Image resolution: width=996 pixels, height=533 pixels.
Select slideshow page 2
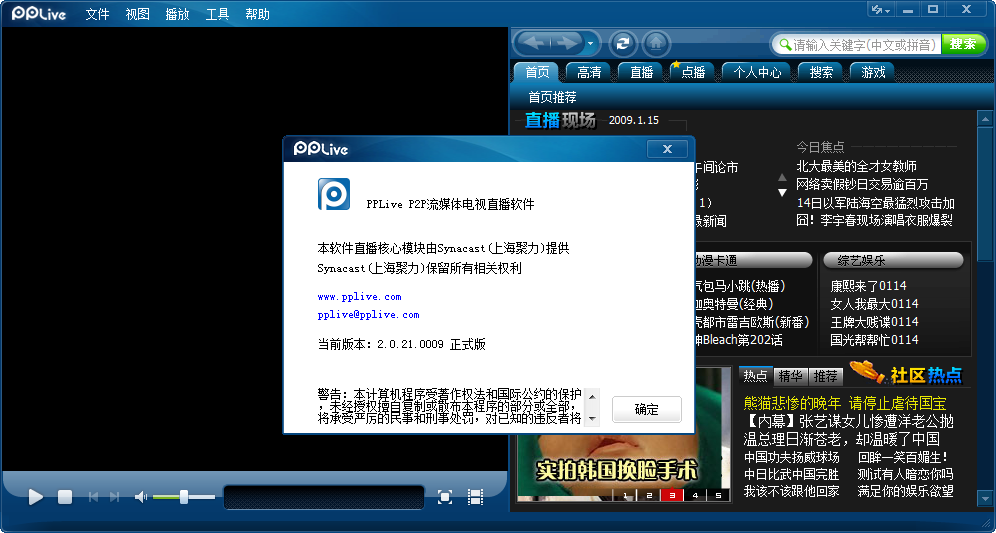pos(649,495)
